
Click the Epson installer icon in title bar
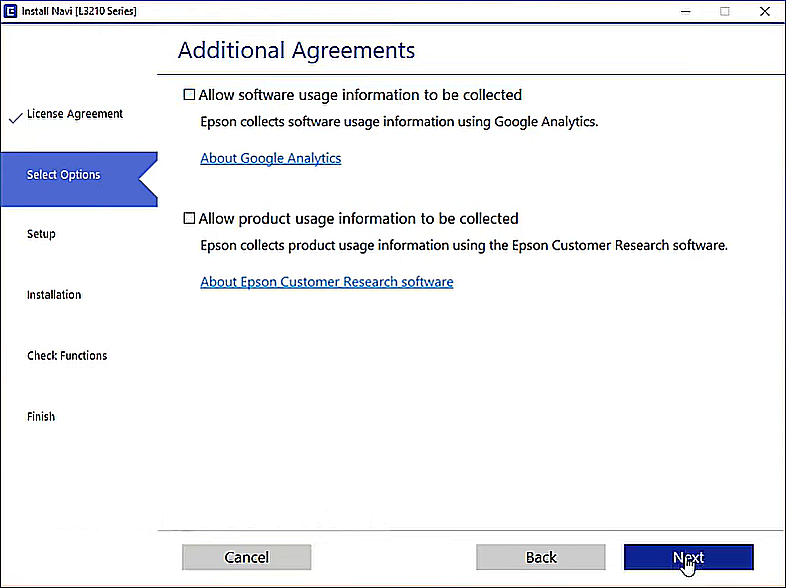10,11
